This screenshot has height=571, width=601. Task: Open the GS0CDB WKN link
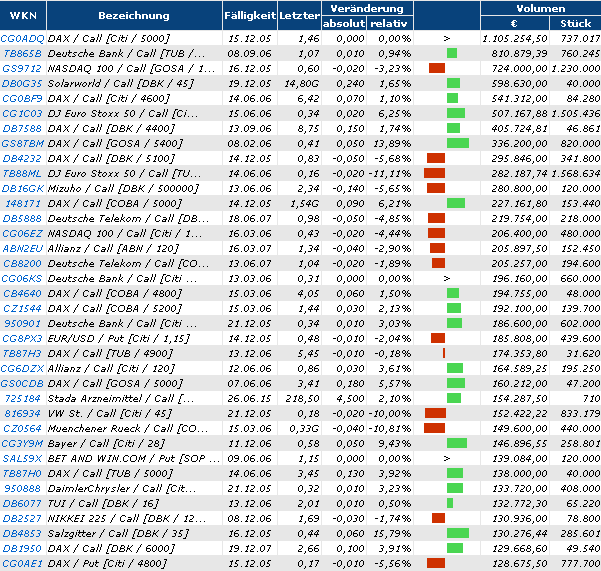(22, 384)
